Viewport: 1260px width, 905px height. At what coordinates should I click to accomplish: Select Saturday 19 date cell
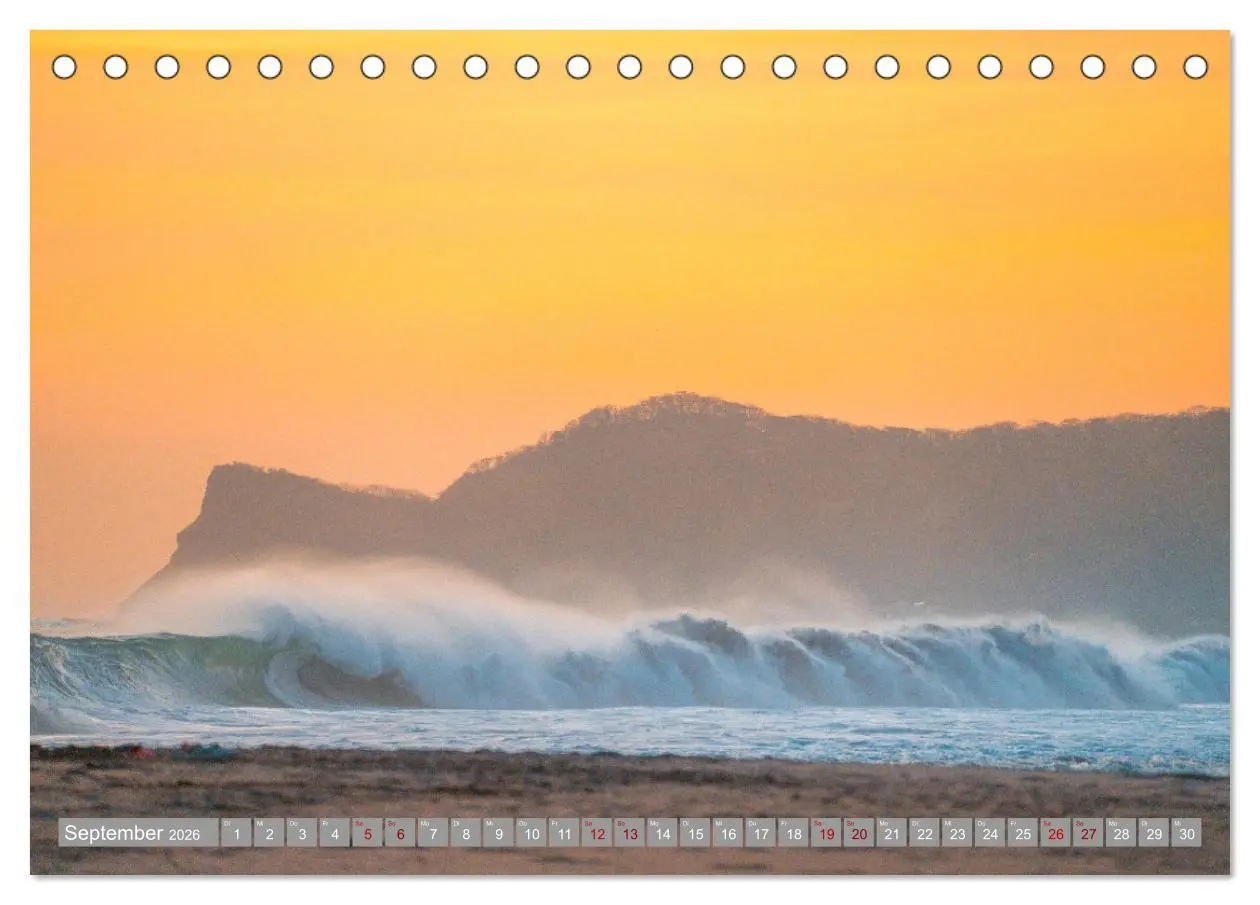(x=826, y=833)
